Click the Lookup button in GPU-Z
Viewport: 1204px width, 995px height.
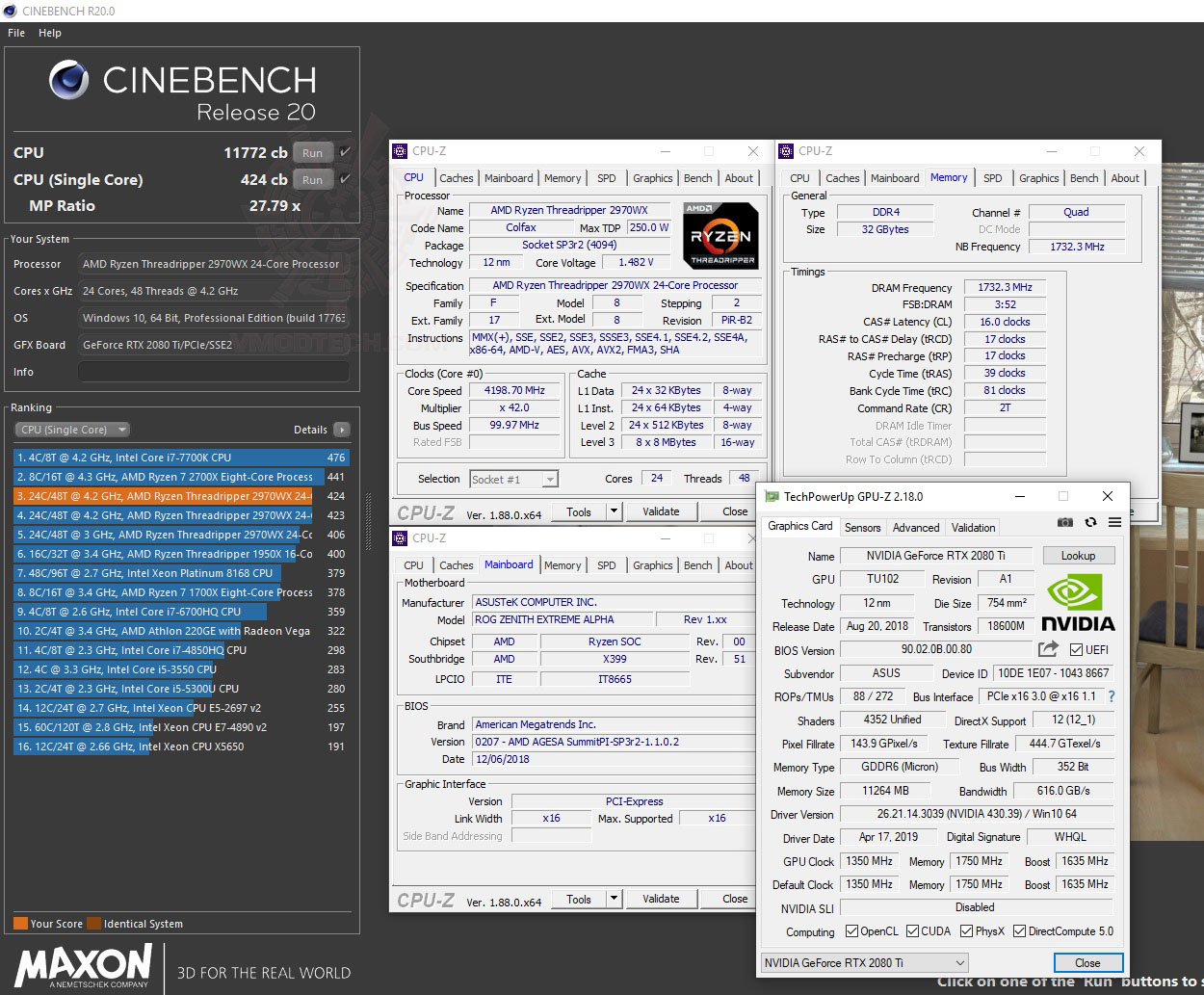1078,555
